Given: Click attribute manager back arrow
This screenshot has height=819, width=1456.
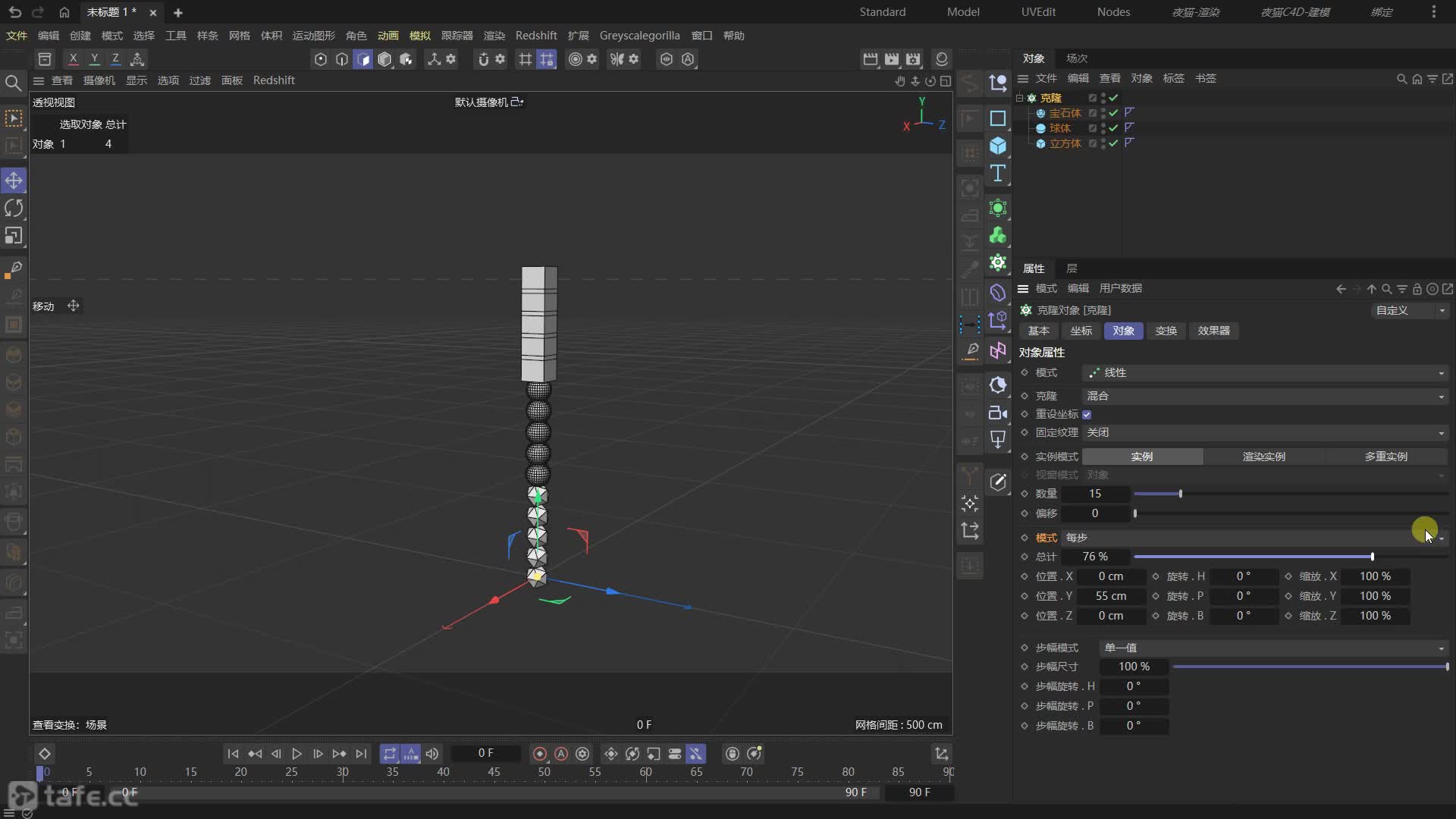Looking at the screenshot, I should point(1341,289).
